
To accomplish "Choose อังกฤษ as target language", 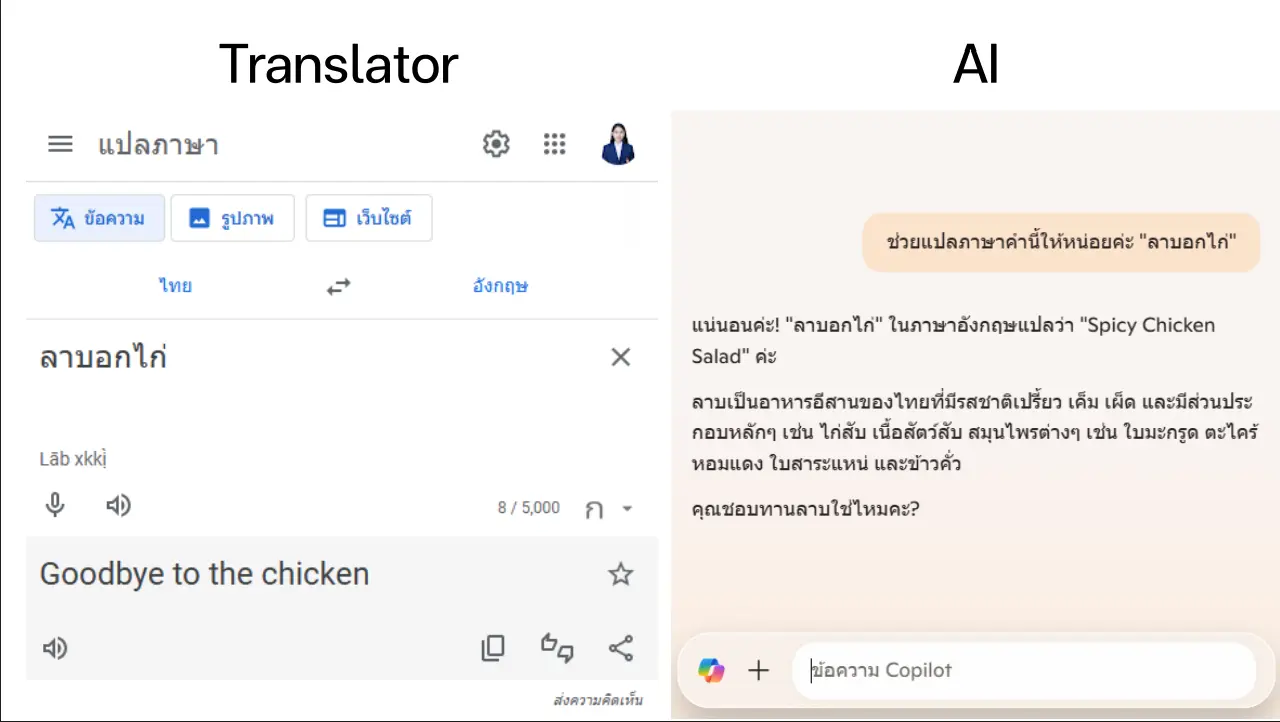I will click(x=500, y=286).
